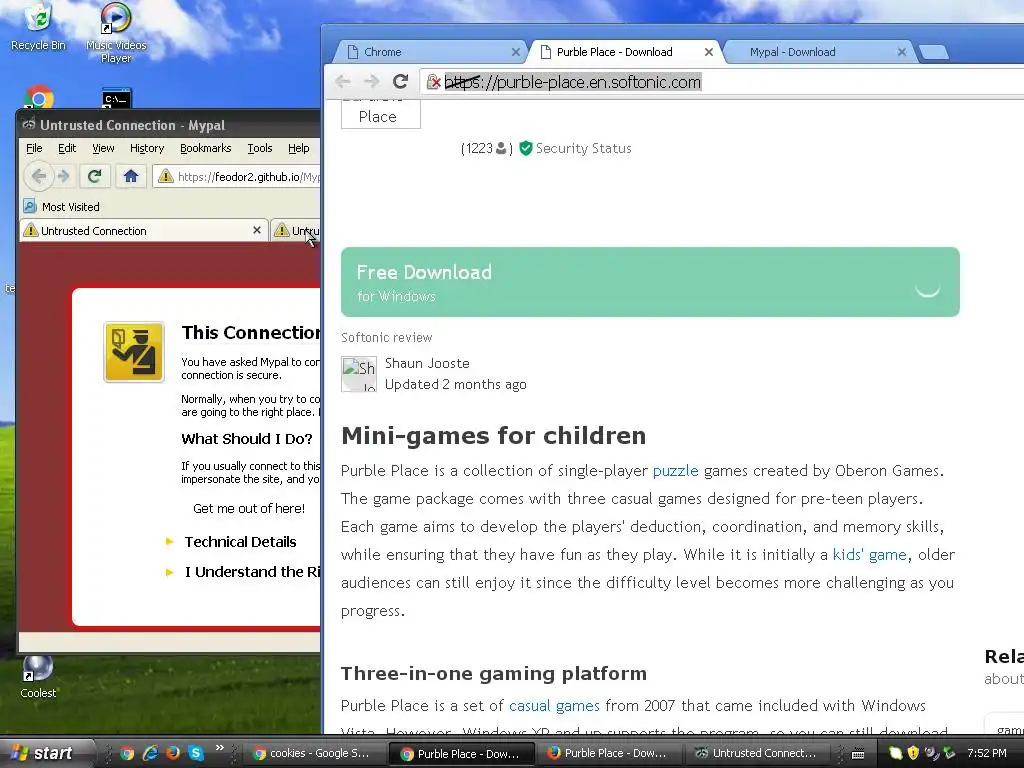This screenshot has width=1024, height=768.
Task: Click the Shaun Jooste author name
Action: (427, 363)
